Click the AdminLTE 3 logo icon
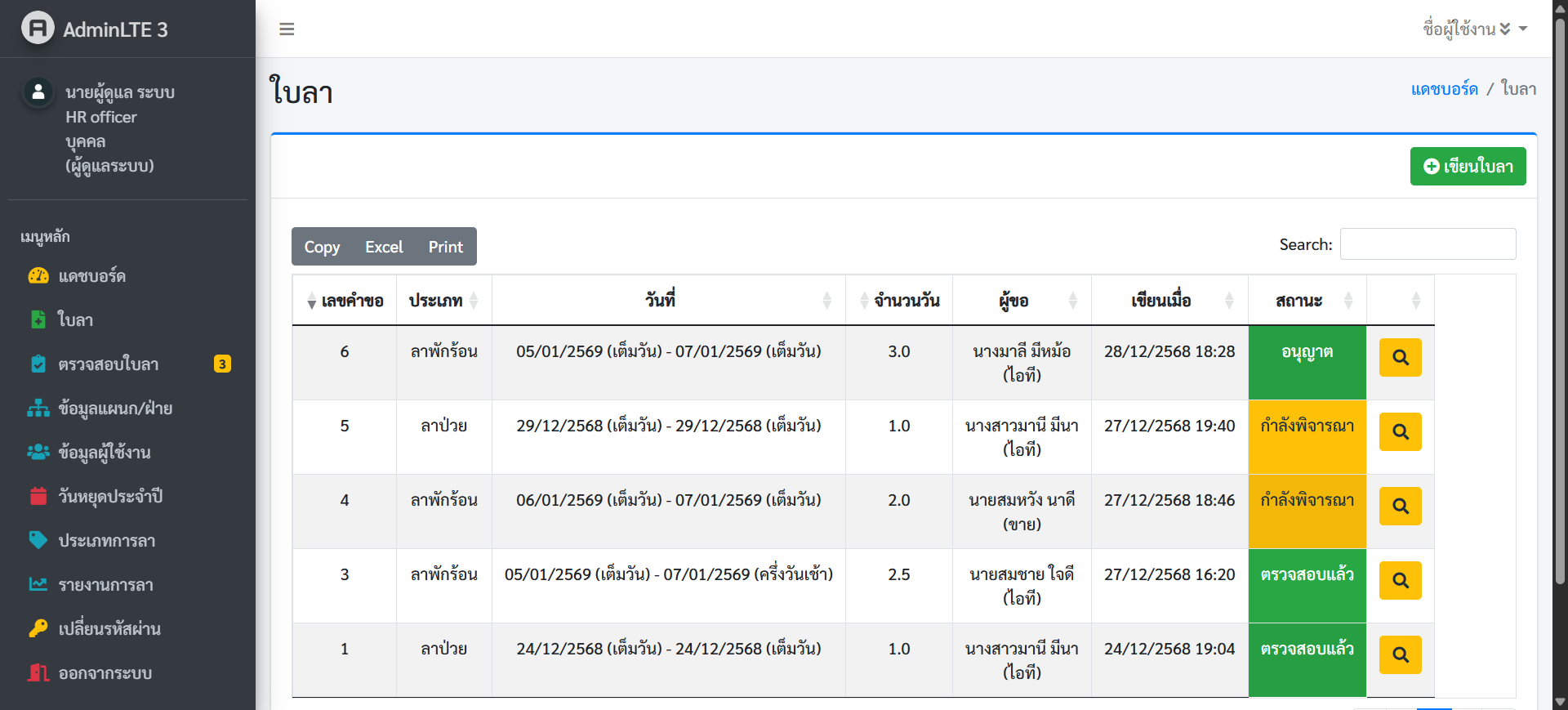1568x710 pixels. tap(38, 29)
